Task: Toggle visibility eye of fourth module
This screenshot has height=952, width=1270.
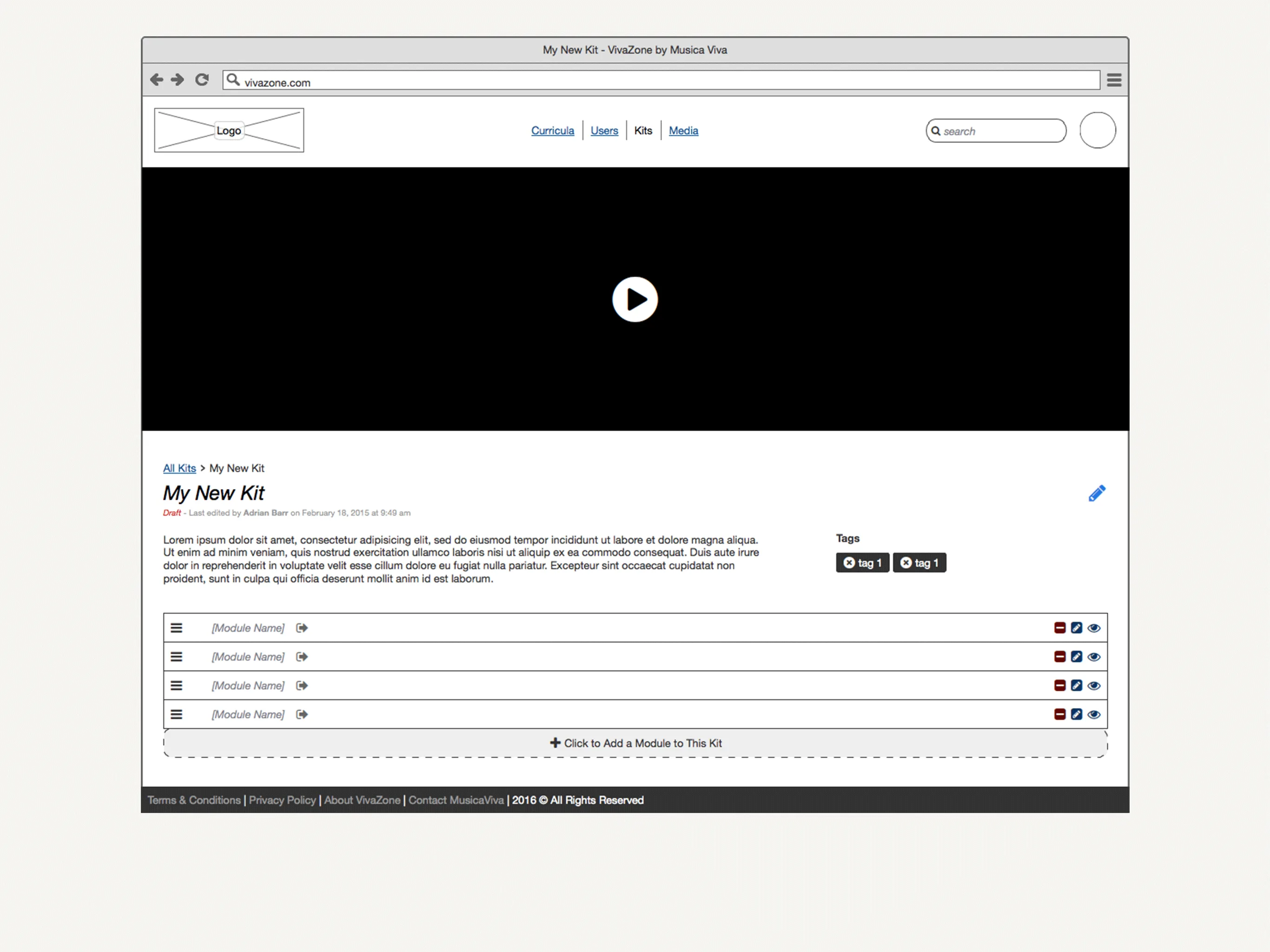Action: [x=1094, y=714]
